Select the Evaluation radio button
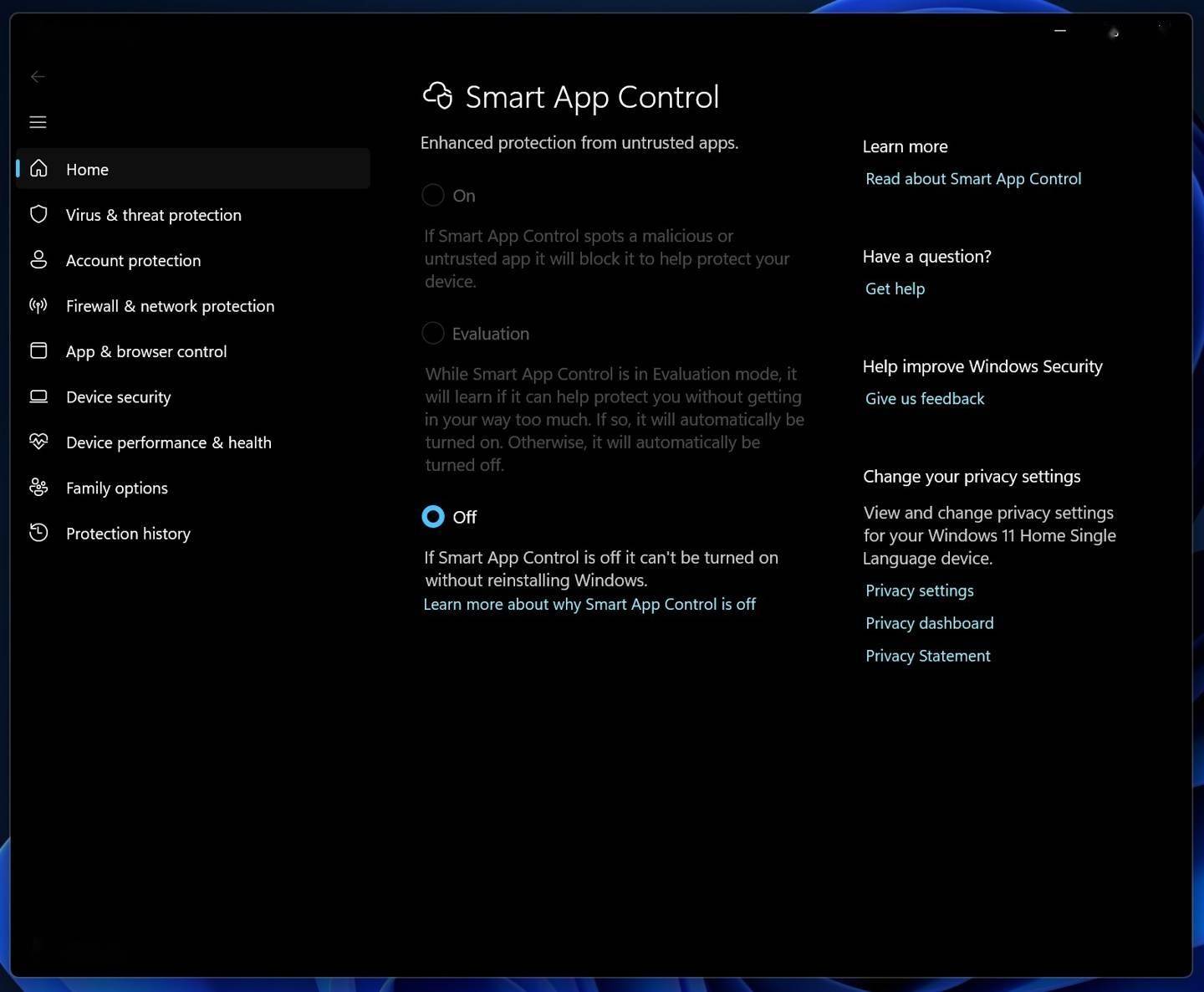 tap(433, 334)
